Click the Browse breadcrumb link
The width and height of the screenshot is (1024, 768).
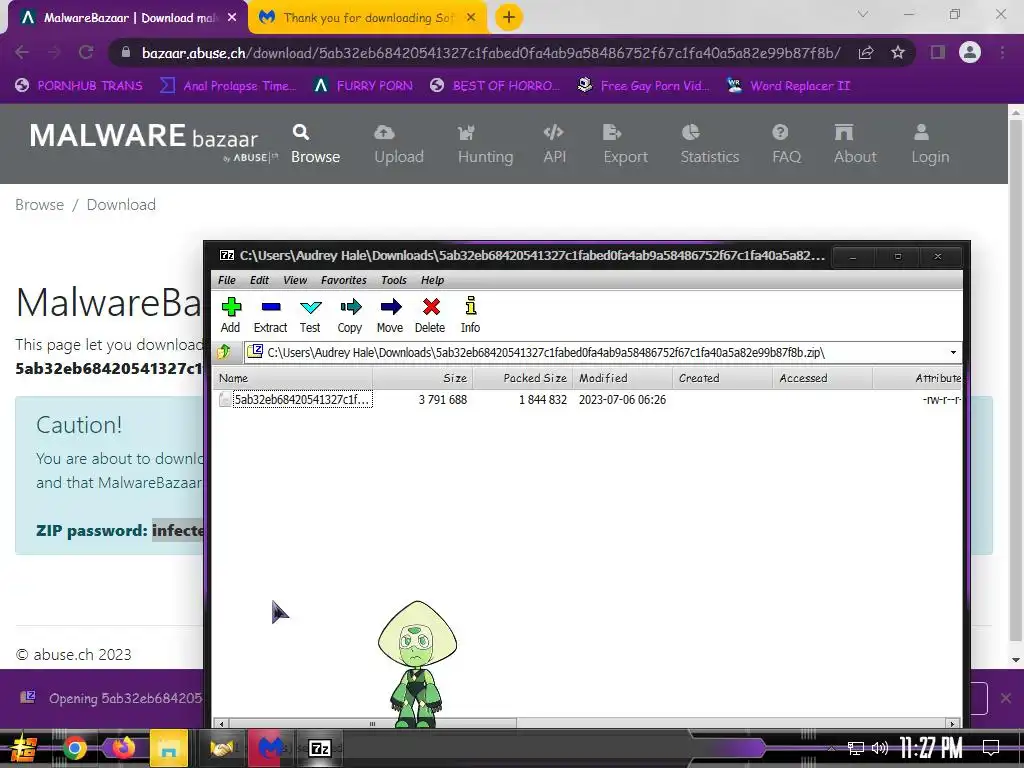coord(39,204)
